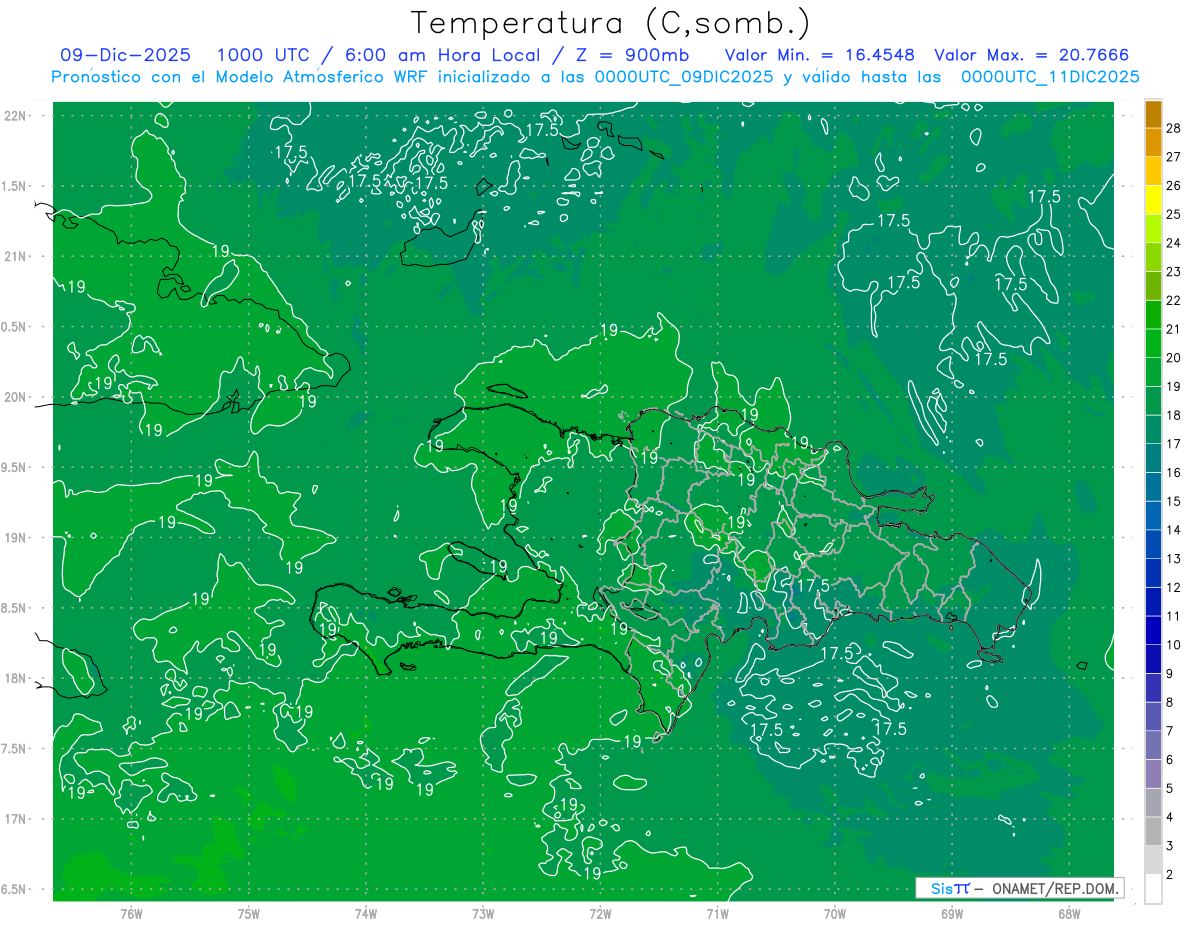Image resolution: width=1200 pixels, height=927 pixels.
Task: Select the forecast date "09-Dic-2025"
Action: [x=125, y=55]
